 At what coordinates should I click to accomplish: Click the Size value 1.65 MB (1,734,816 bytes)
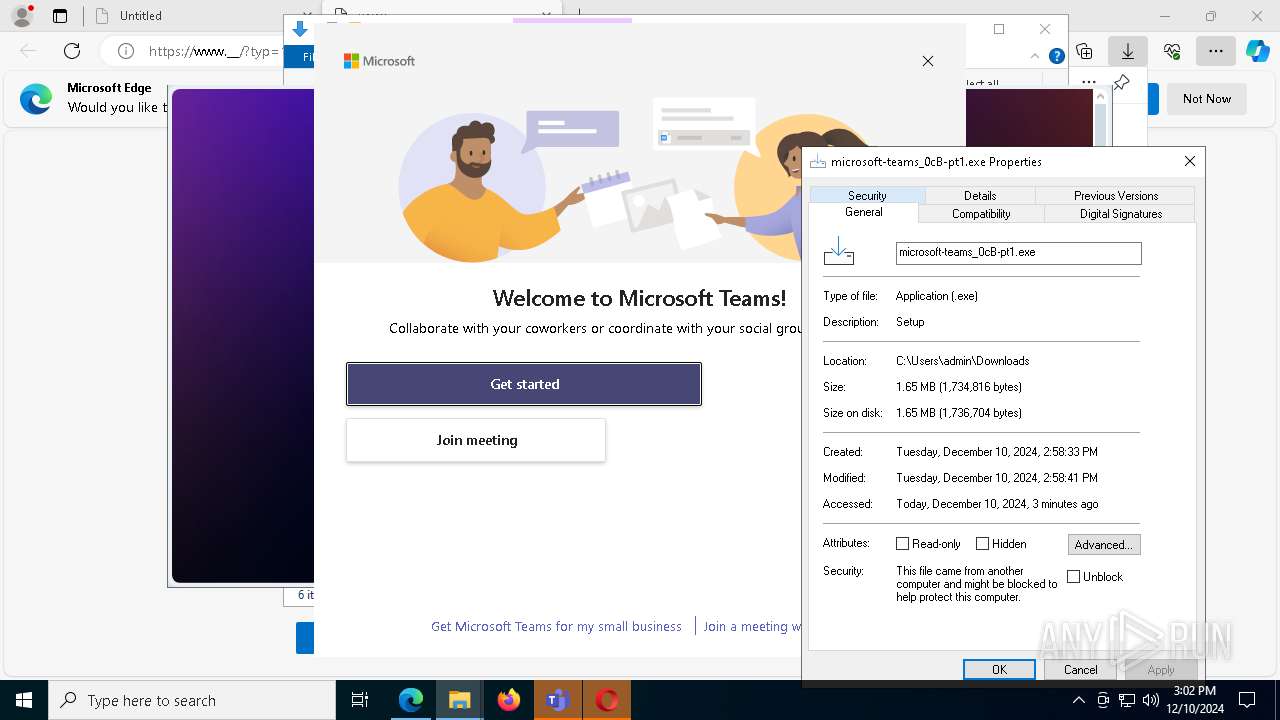click(x=958, y=387)
